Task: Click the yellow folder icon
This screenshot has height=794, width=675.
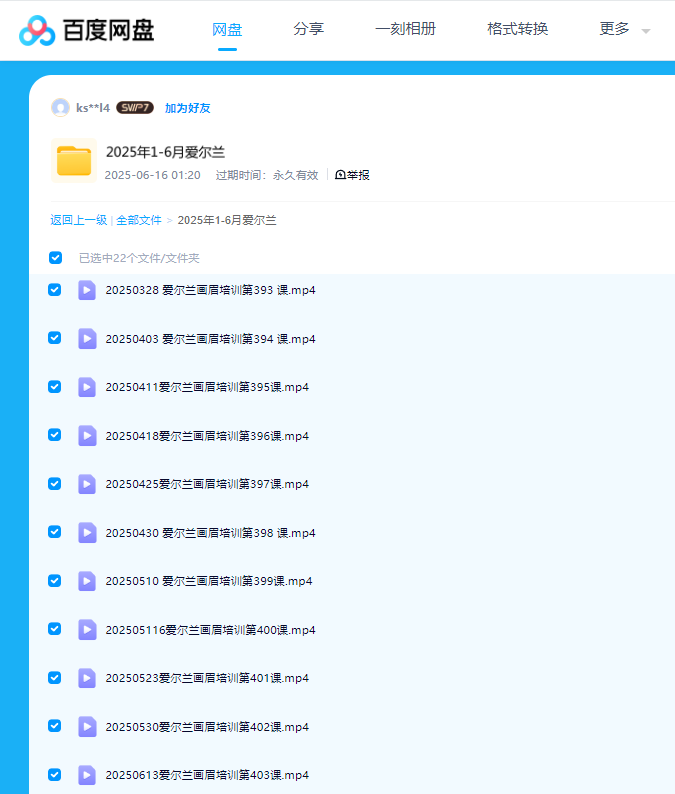Action: click(x=73, y=161)
